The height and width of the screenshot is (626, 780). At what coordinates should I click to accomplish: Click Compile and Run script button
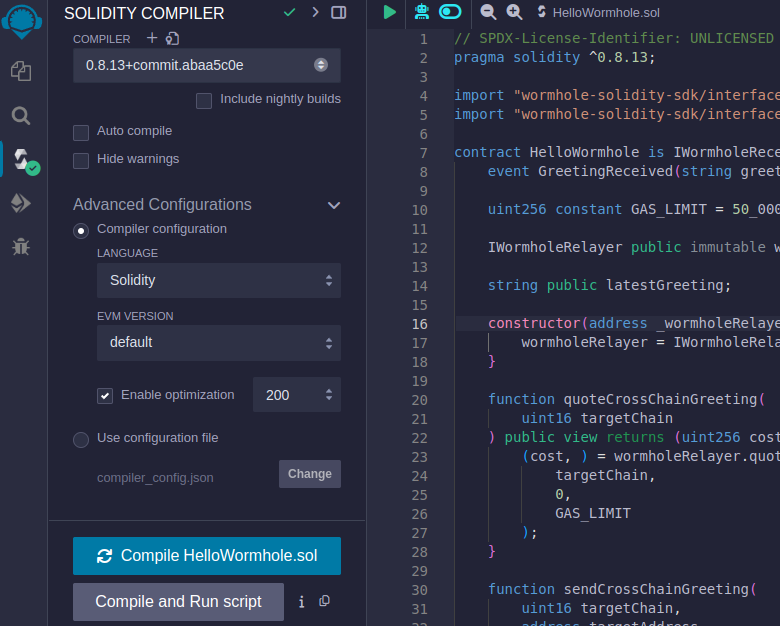tap(179, 602)
